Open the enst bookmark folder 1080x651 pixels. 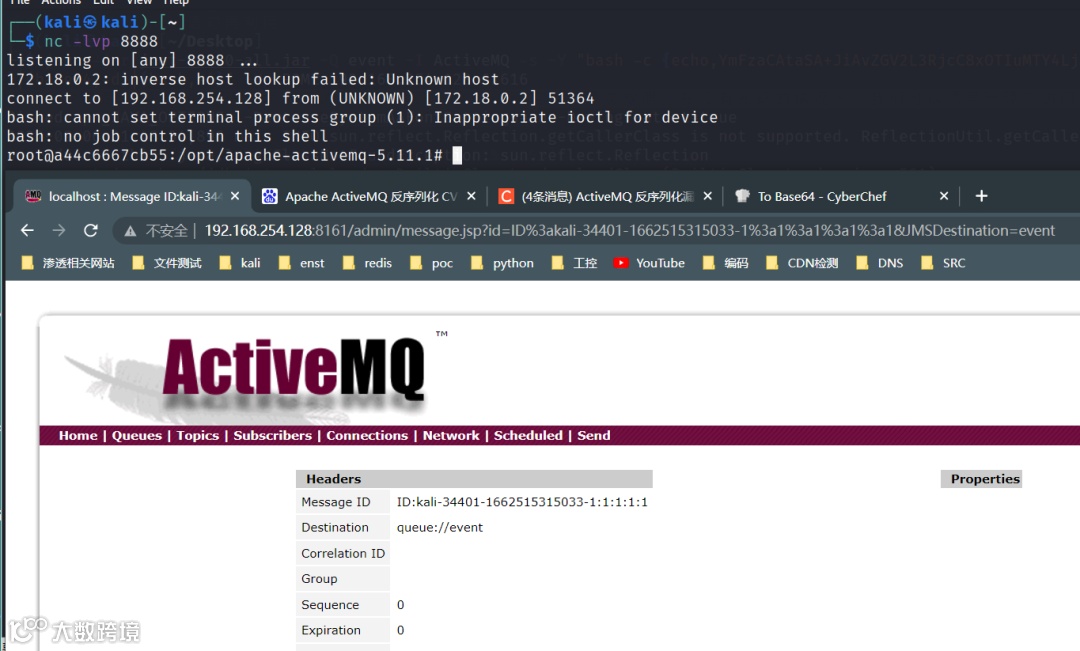coord(301,263)
